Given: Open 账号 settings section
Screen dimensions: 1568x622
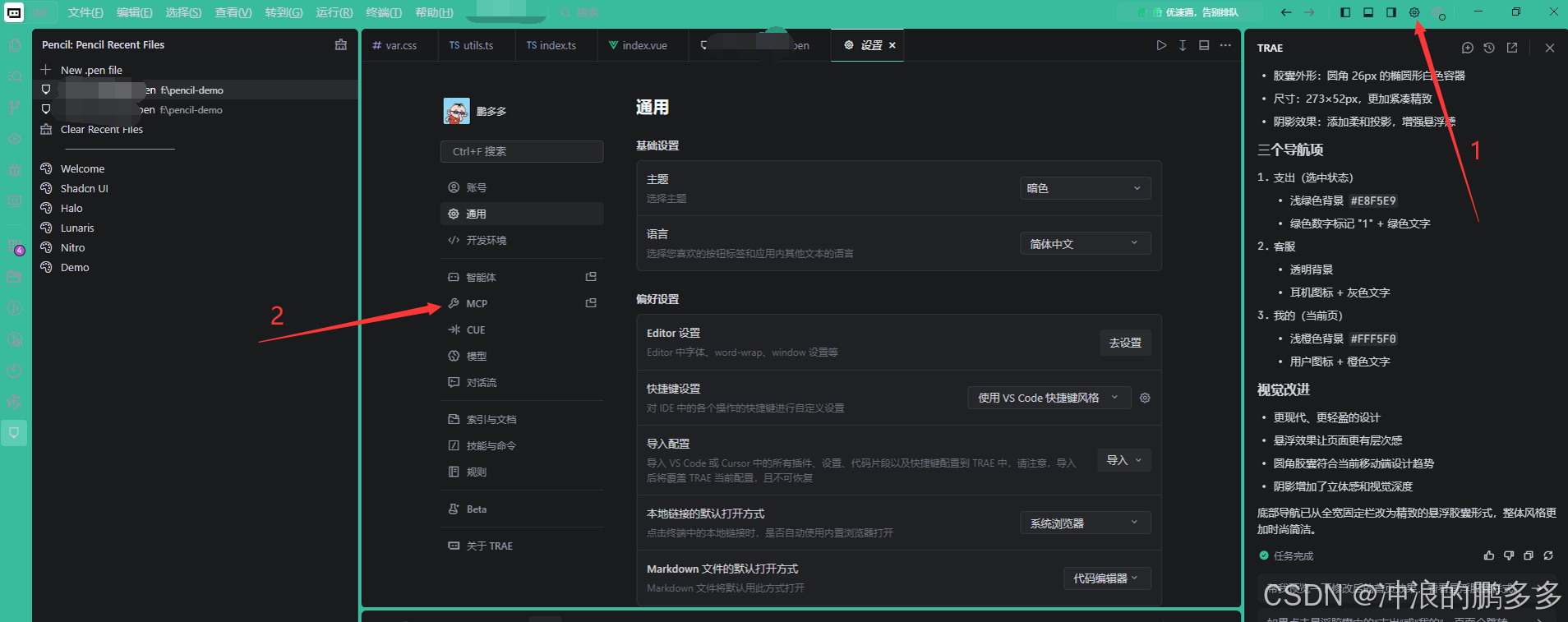Looking at the screenshot, I should point(522,187).
